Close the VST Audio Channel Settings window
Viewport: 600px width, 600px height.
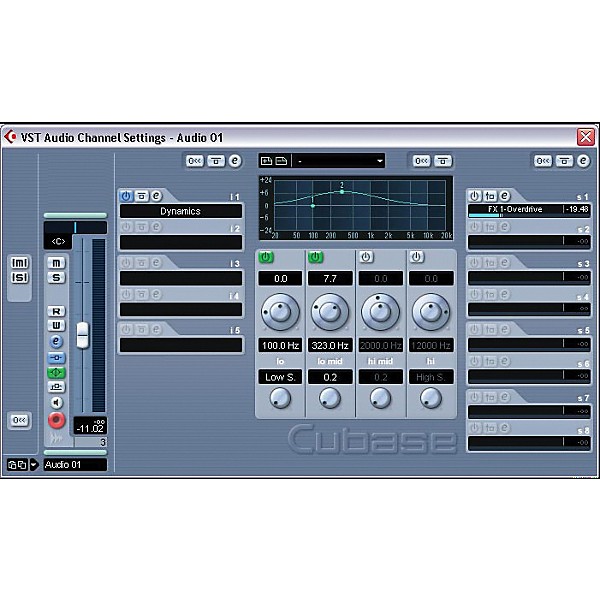click(585, 137)
